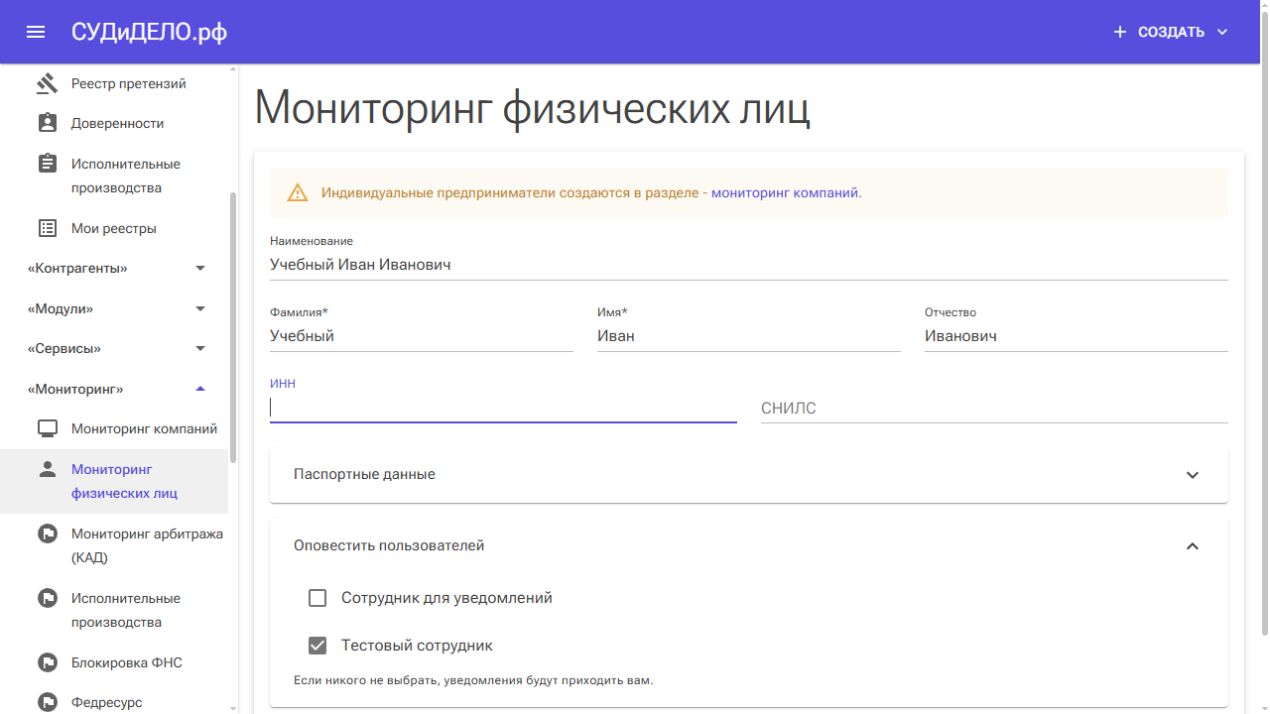Click the Отчество field containing Иванович
Screen dimensions: 1270x714
pyautogui.click(x=1076, y=337)
